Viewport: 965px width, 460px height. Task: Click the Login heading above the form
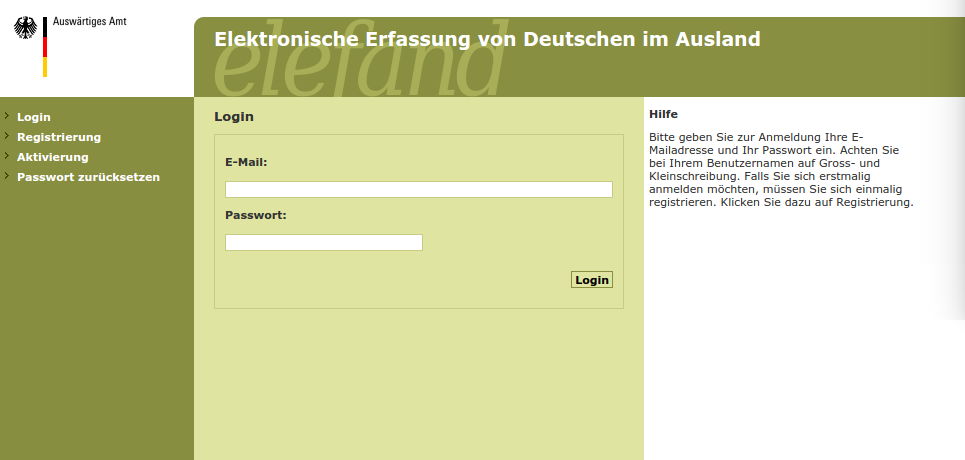[x=234, y=116]
